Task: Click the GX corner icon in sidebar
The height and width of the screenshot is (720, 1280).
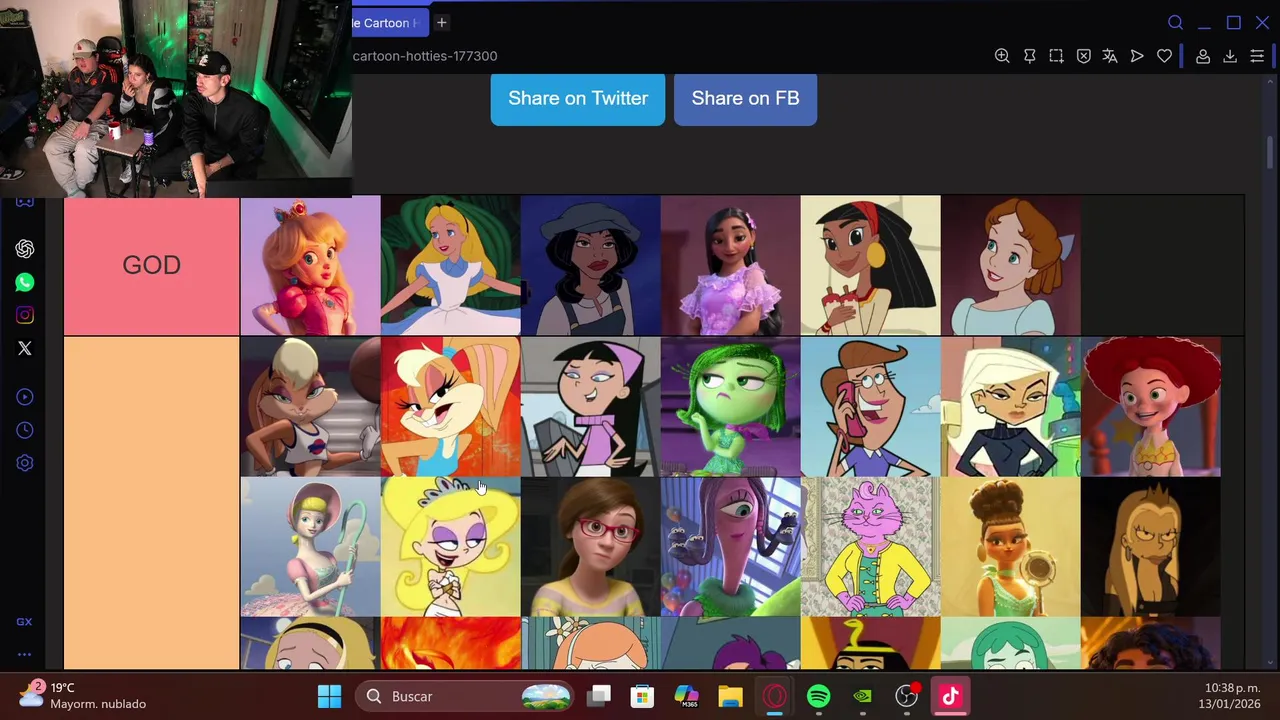Action: tap(24, 622)
